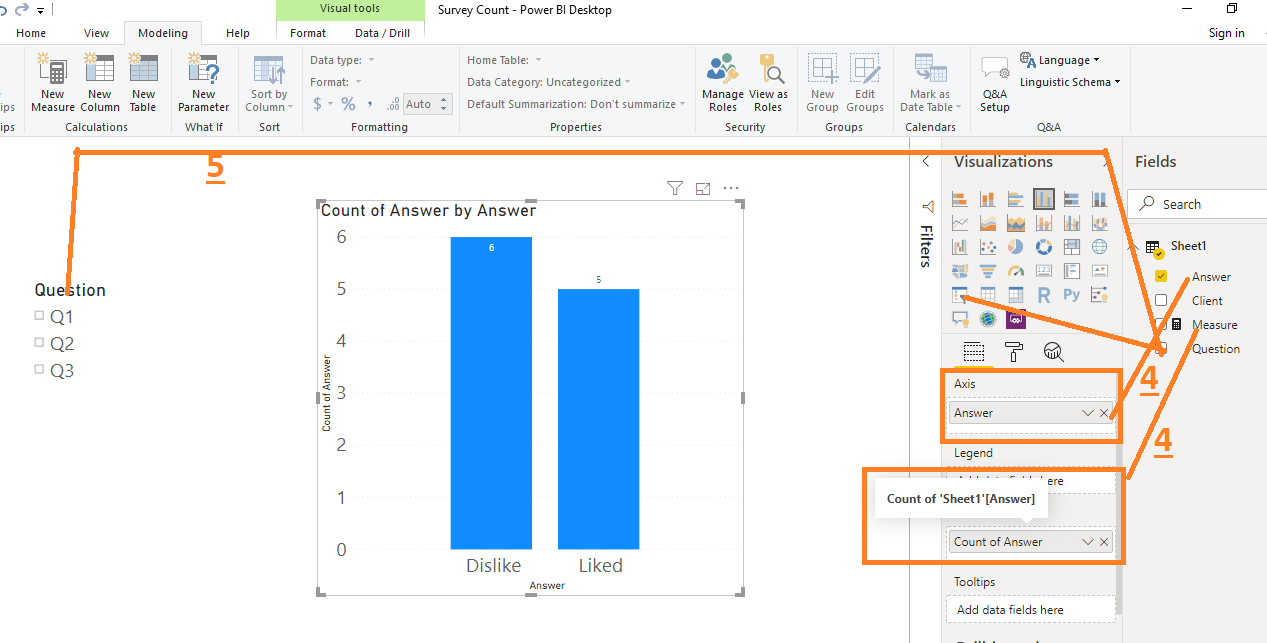Viewport: 1267px width, 643px height.
Task: Open the Format paint-roller pane
Action: pyautogui.click(x=1013, y=351)
